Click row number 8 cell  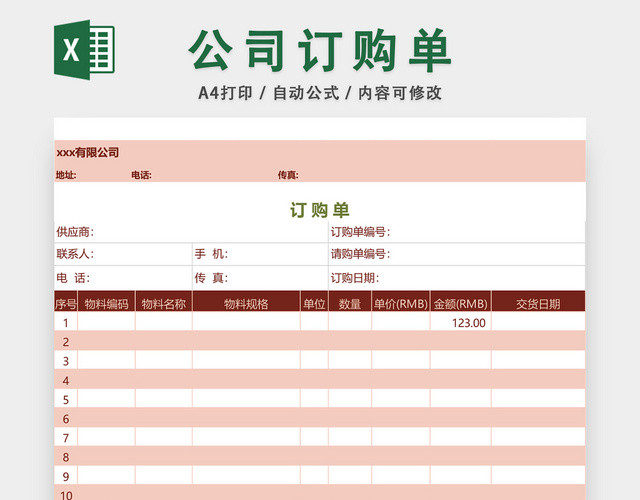(66, 457)
